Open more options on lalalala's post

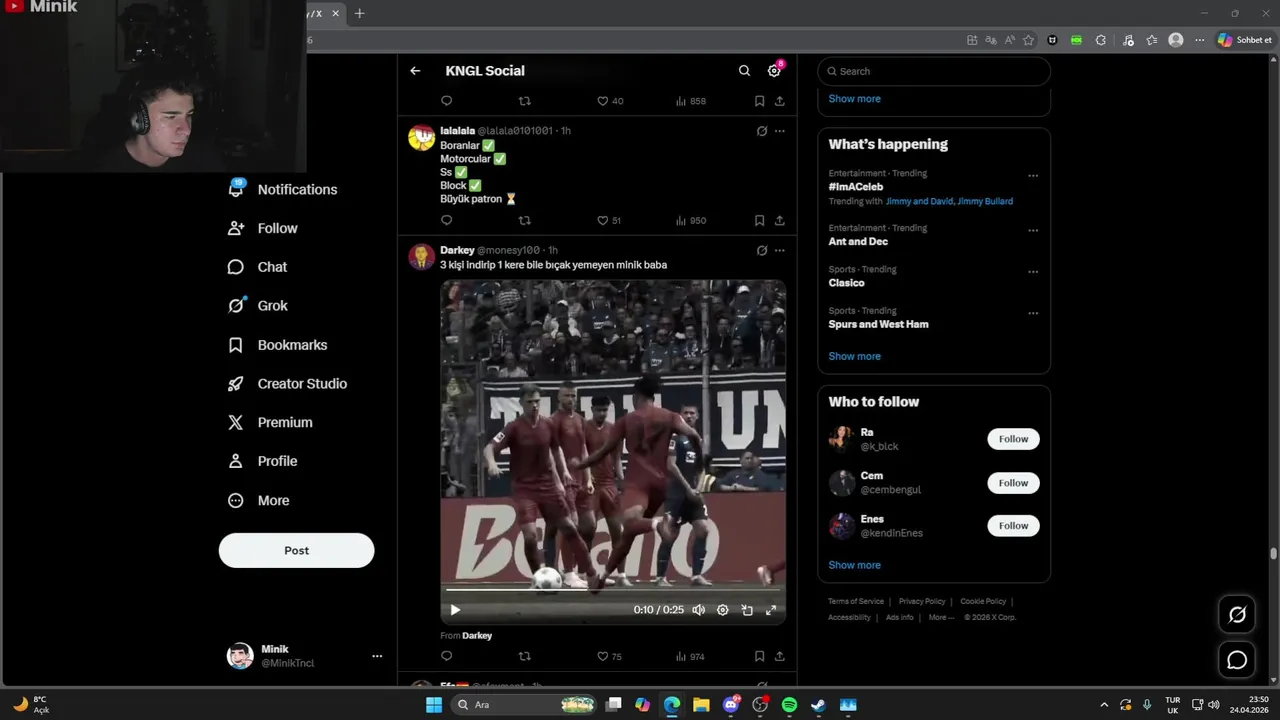(x=780, y=131)
